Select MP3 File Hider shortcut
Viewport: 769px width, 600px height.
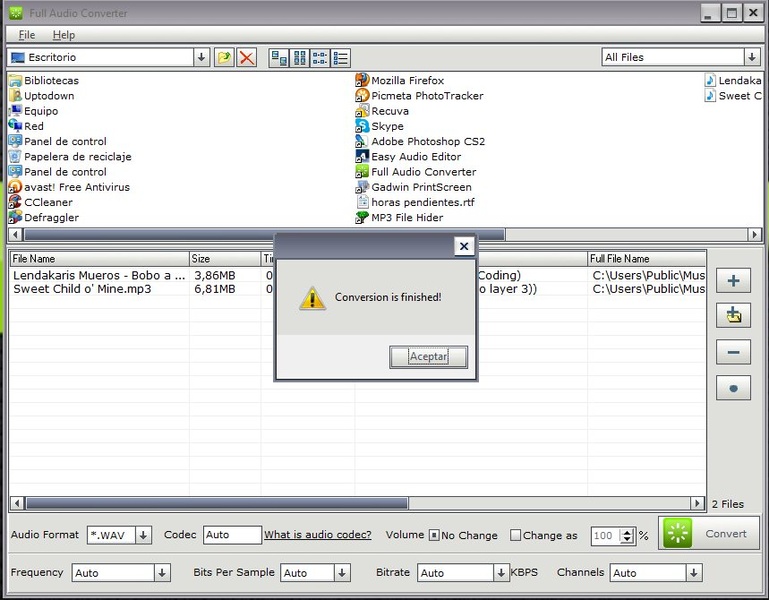(x=399, y=217)
